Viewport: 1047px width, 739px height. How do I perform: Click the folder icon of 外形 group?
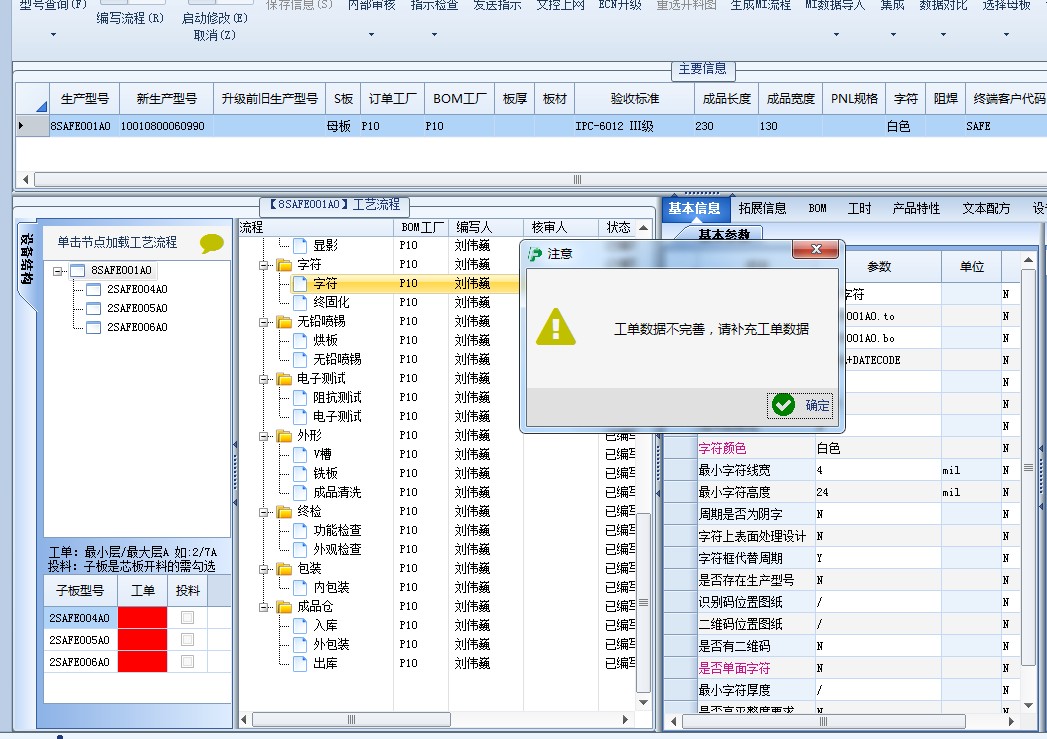(284, 436)
